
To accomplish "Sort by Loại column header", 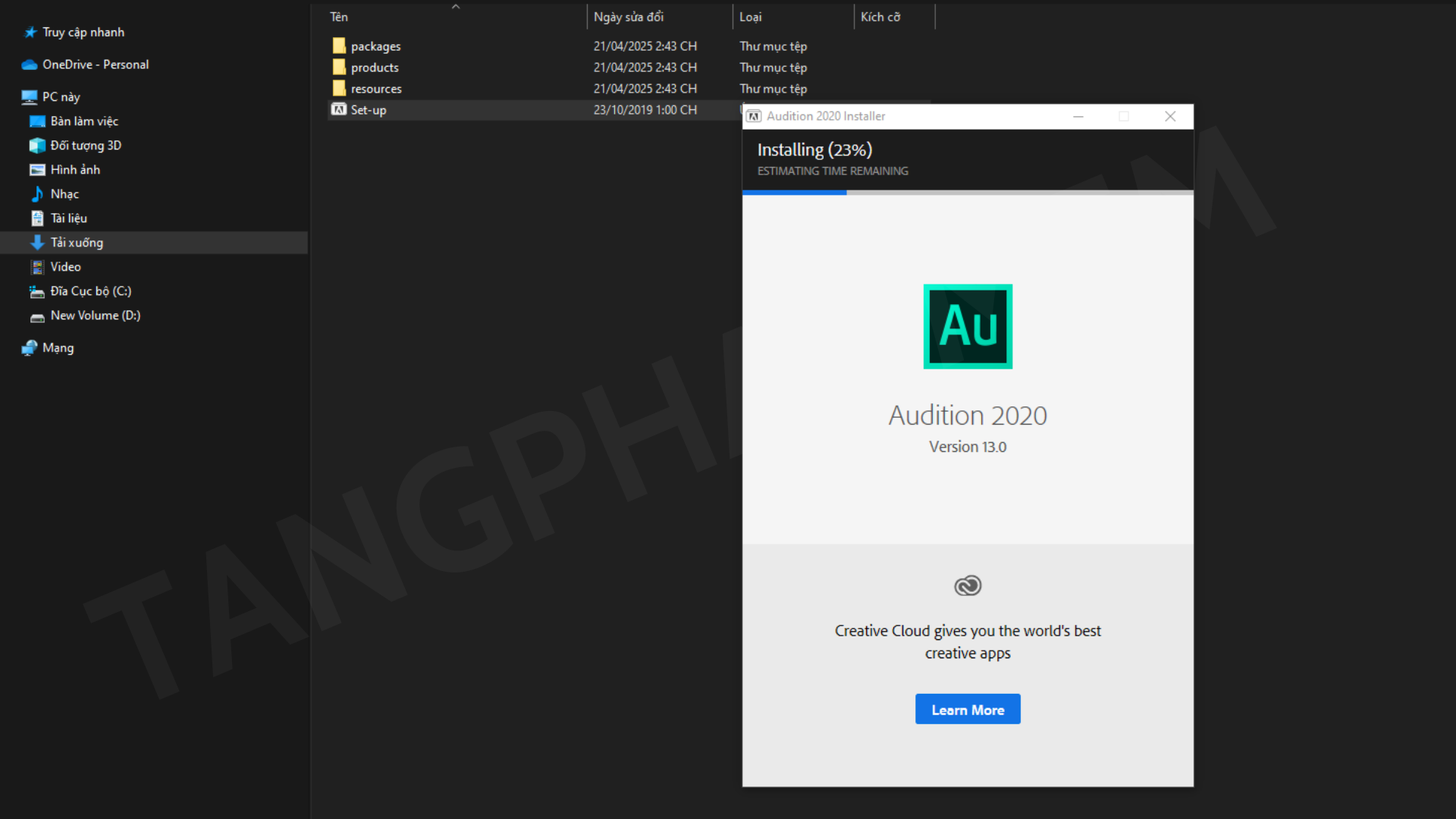I will click(751, 17).
